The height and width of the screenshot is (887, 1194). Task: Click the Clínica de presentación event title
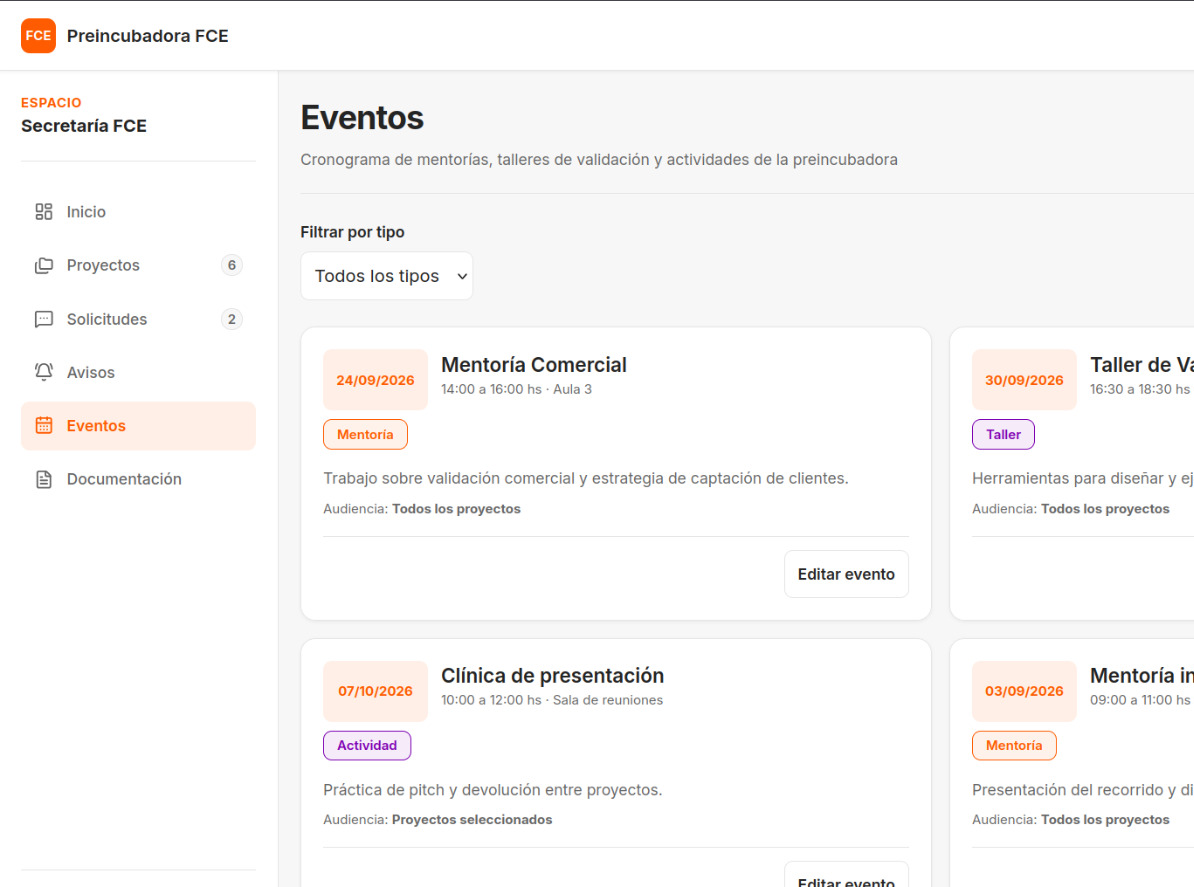[552, 675]
